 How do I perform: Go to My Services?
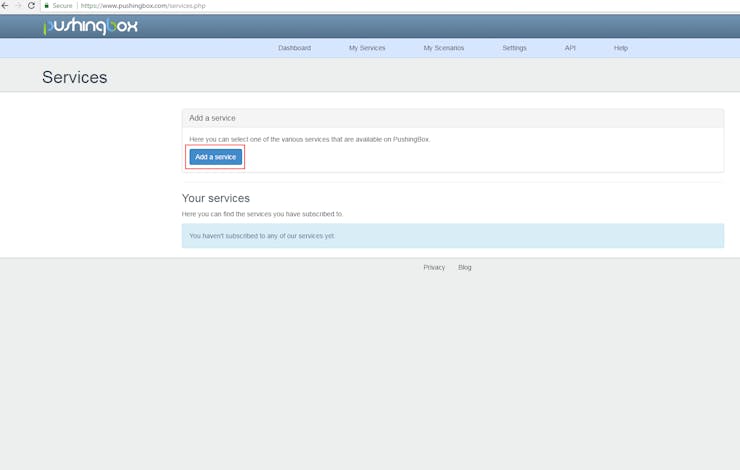[367, 48]
